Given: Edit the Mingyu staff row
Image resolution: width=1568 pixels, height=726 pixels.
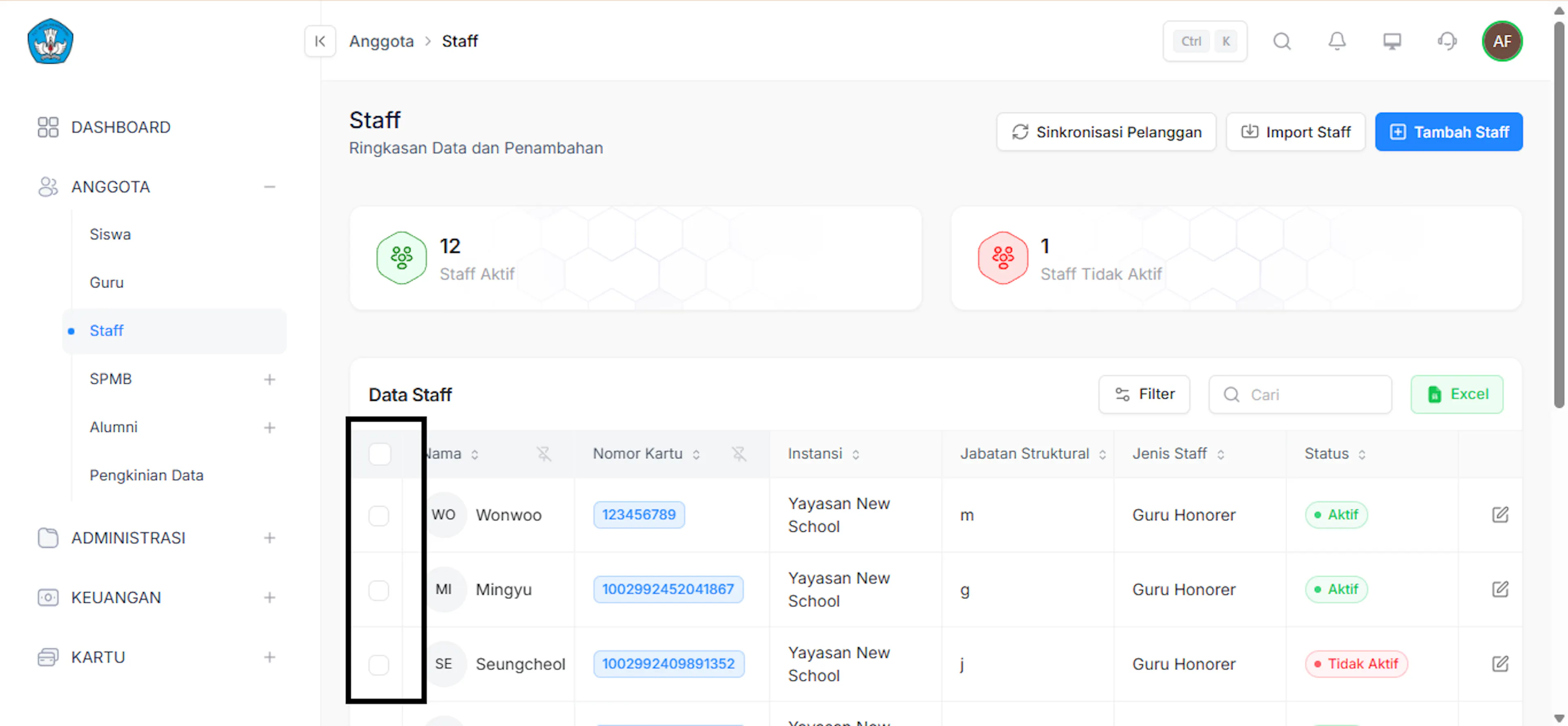Looking at the screenshot, I should pyautogui.click(x=1501, y=589).
